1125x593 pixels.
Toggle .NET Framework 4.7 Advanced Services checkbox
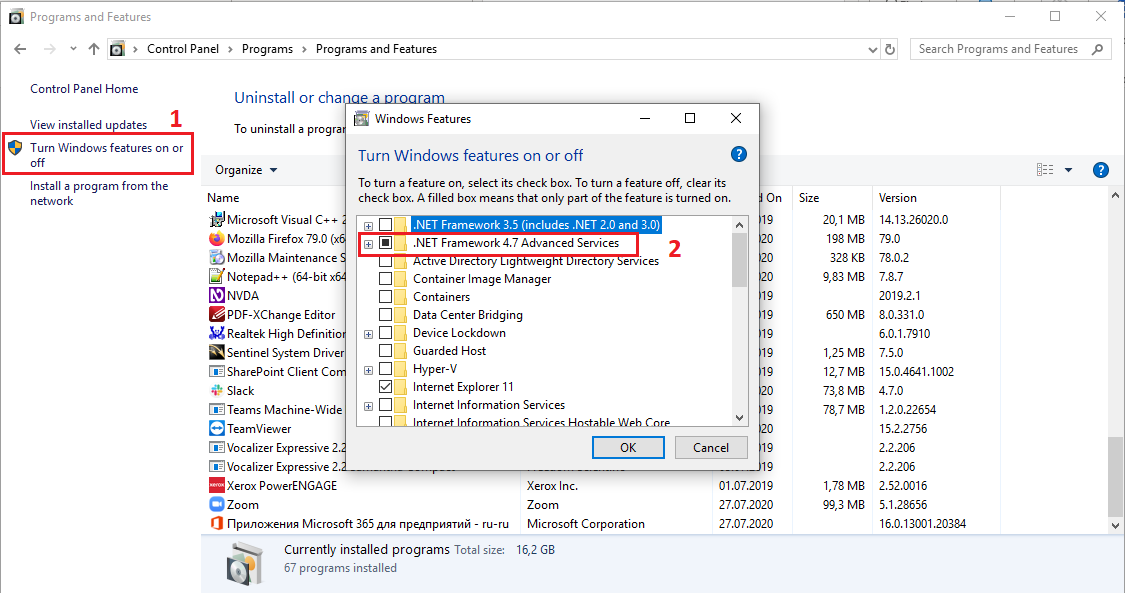(385, 243)
